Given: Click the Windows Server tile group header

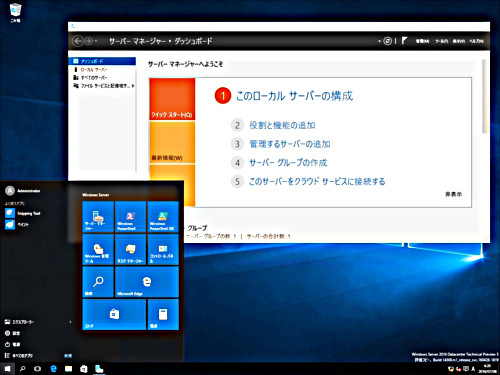Looking at the screenshot, I should click(x=96, y=195).
